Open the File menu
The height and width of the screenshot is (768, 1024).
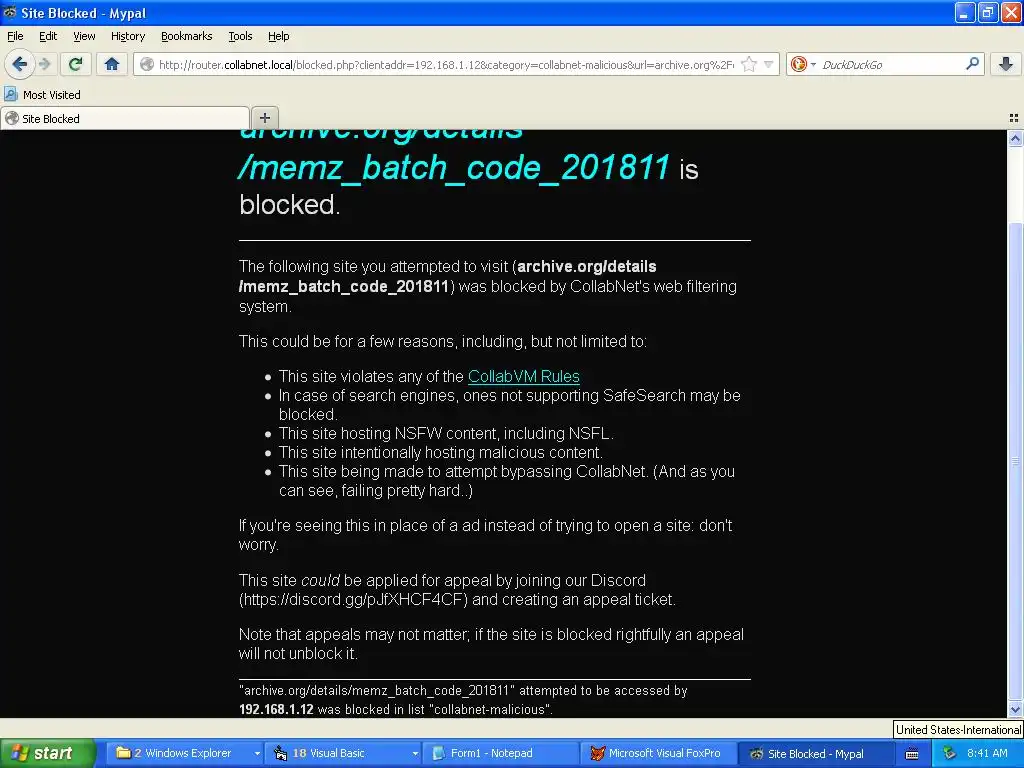coord(15,36)
